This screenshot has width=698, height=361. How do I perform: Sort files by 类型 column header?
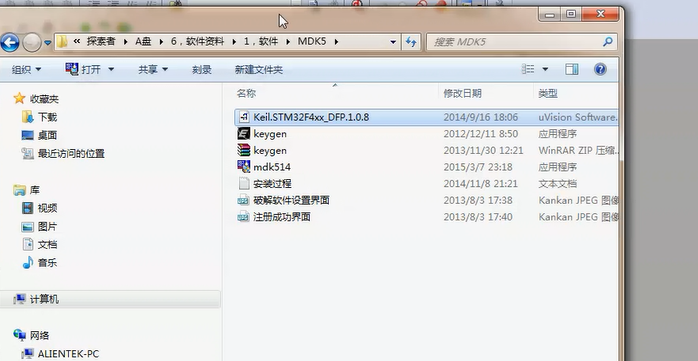click(548, 93)
